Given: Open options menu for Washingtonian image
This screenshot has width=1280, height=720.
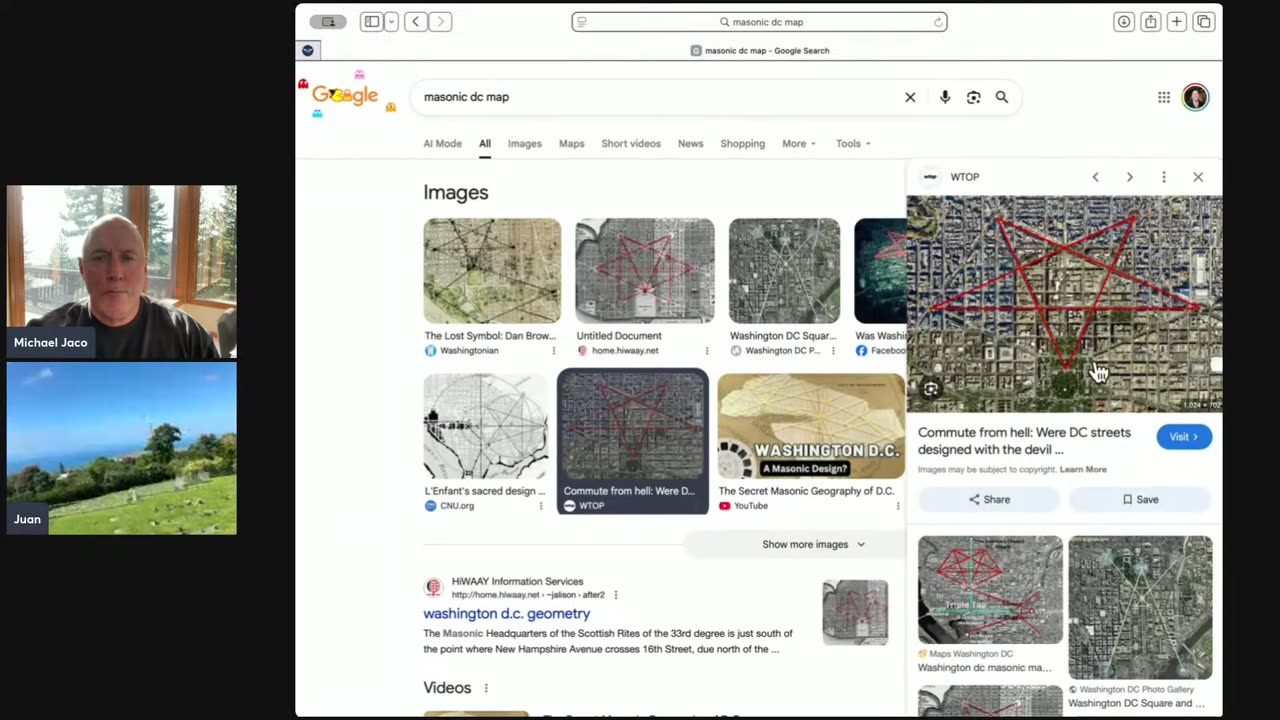Looking at the screenshot, I should [553, 351].
